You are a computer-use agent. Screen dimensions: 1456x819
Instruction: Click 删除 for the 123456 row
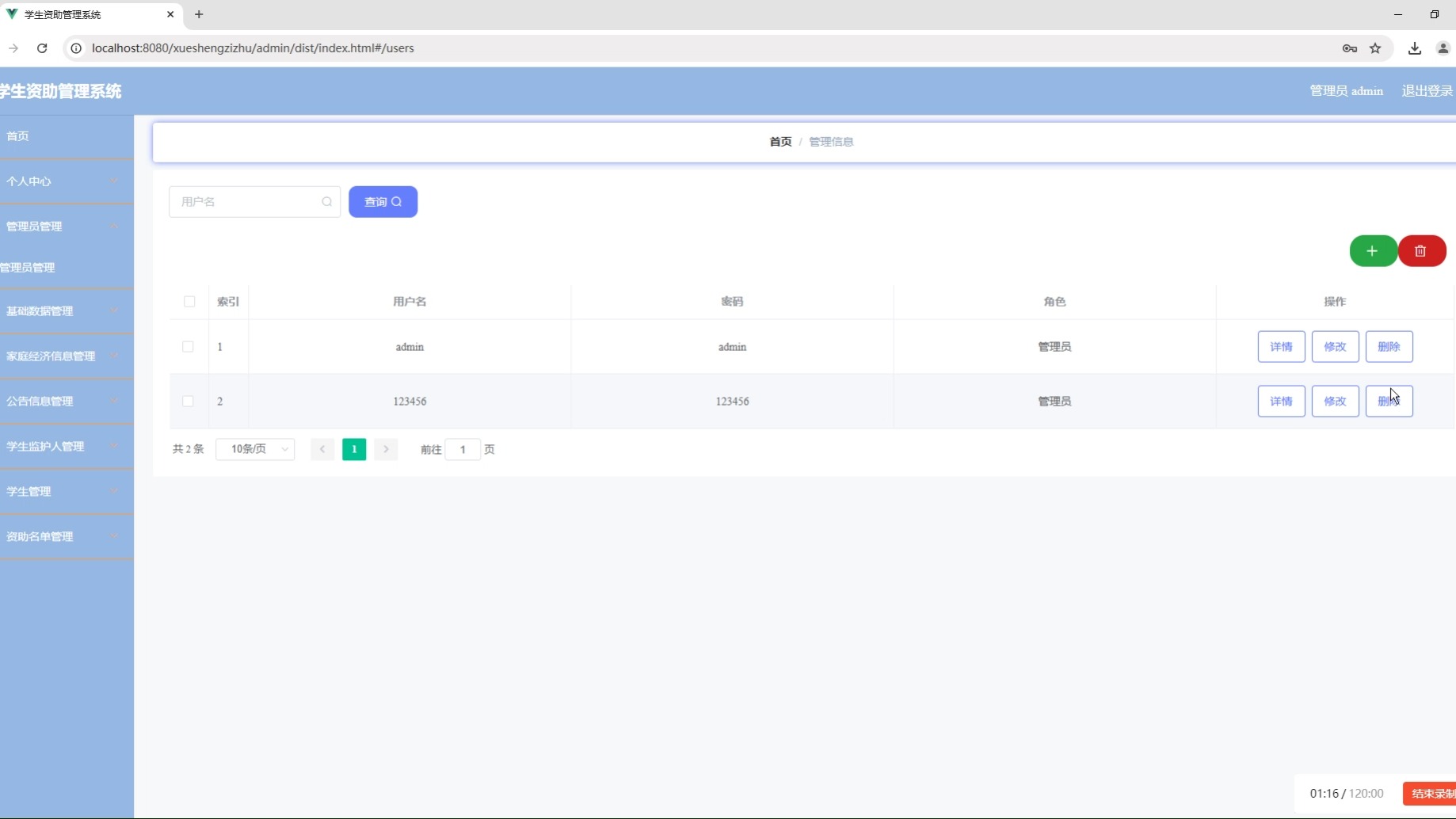1389,402
